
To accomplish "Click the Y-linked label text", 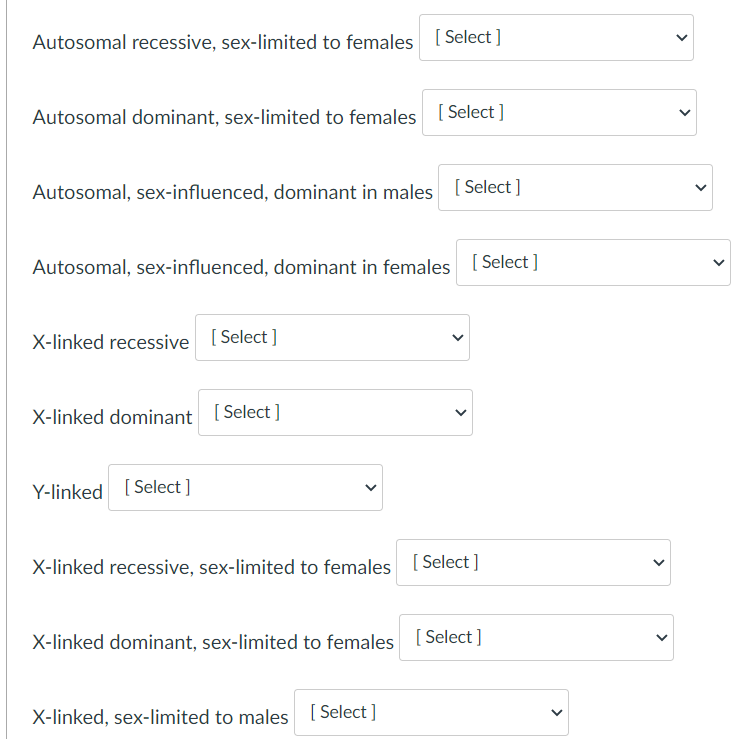I will [x=67, y=492].
